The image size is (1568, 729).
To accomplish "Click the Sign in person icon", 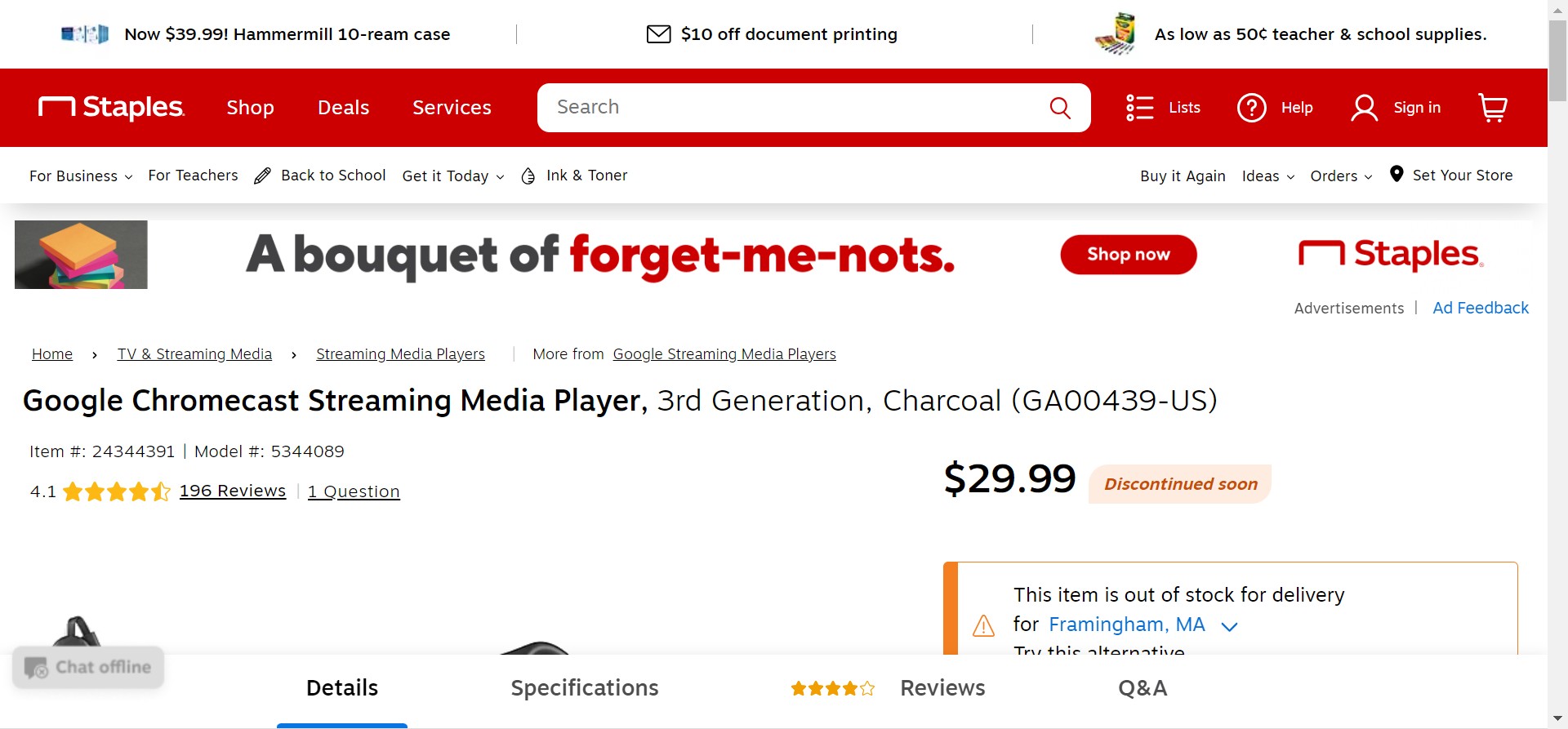I will 1364,108.
